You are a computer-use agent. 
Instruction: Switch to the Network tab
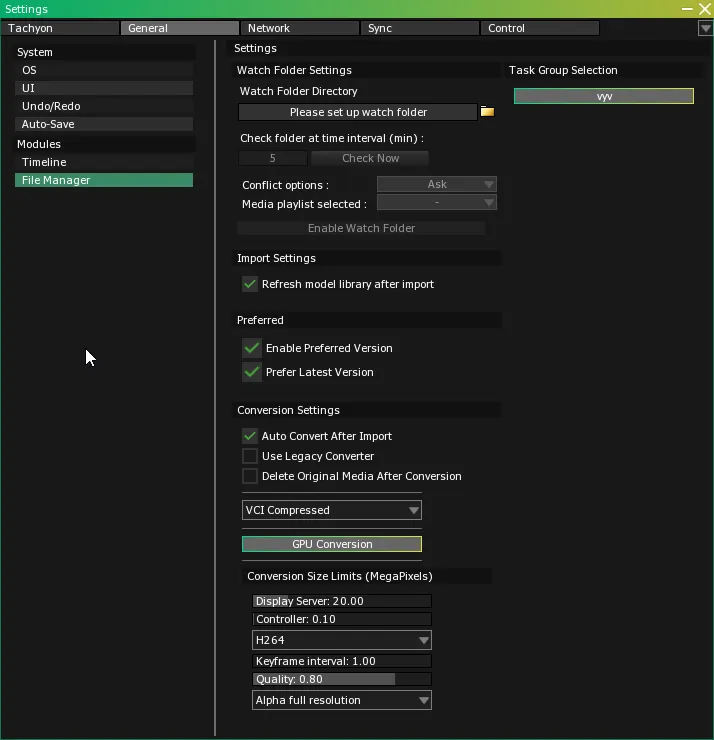pos(299,28)
